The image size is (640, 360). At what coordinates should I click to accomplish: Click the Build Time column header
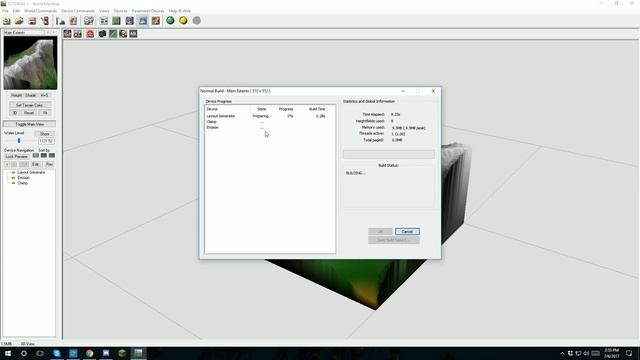pos(317,109)
